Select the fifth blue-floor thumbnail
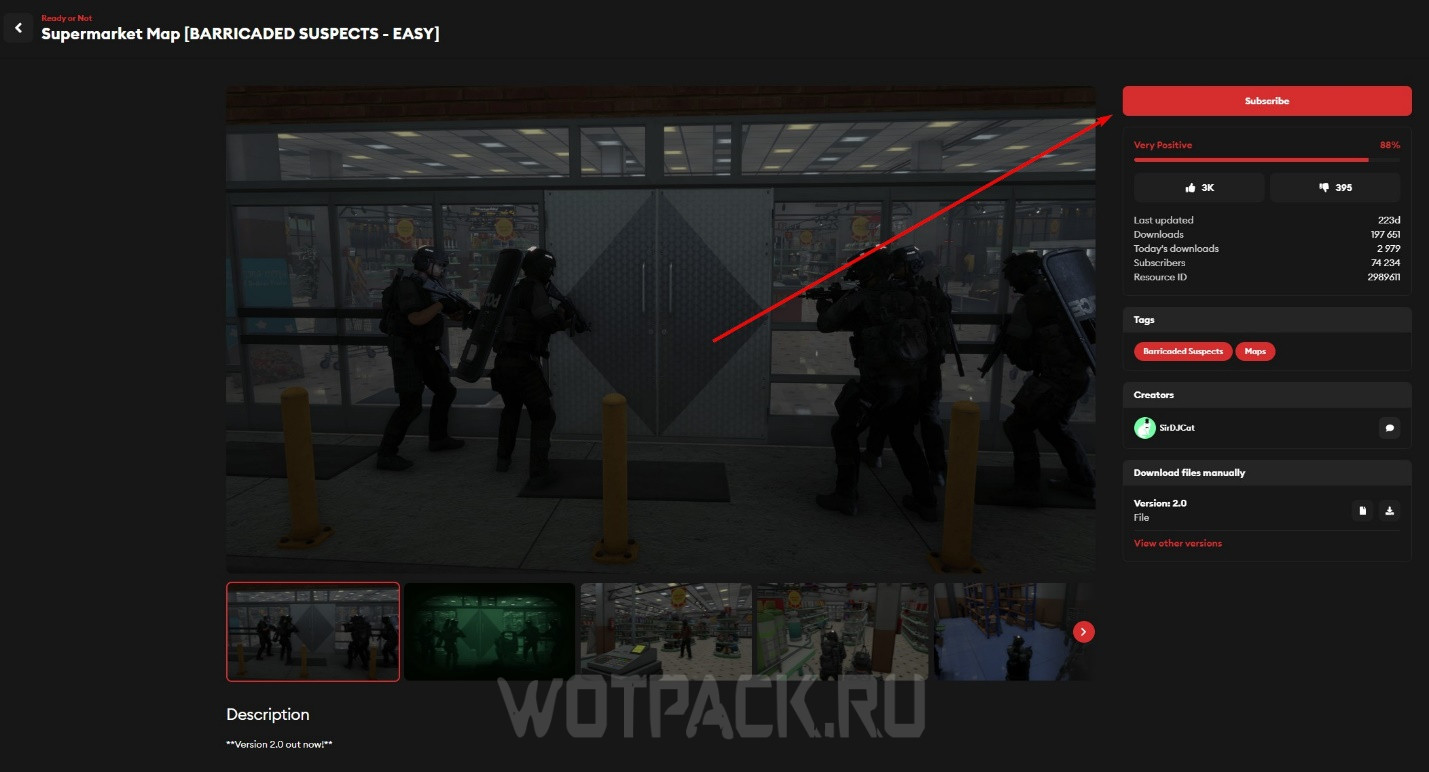This screenshot has width=1429, height=772. [1000, 631]
